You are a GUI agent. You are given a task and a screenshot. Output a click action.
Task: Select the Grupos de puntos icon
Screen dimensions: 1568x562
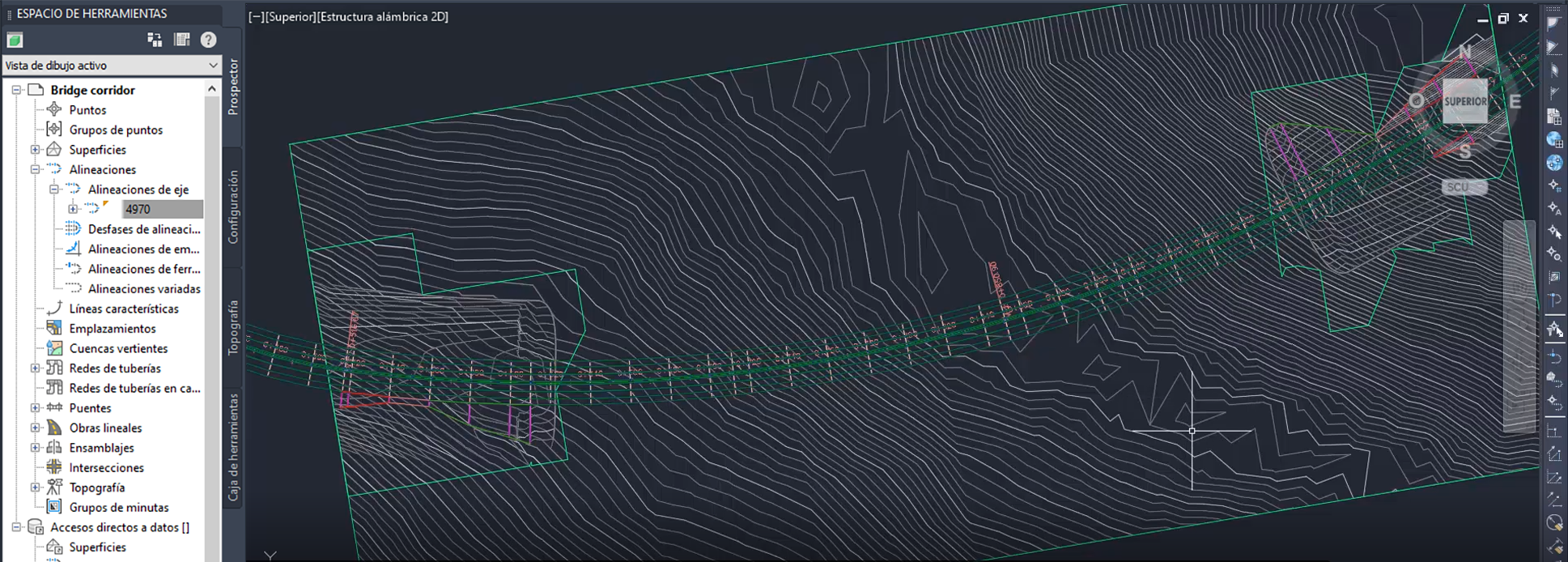[54, 130]
